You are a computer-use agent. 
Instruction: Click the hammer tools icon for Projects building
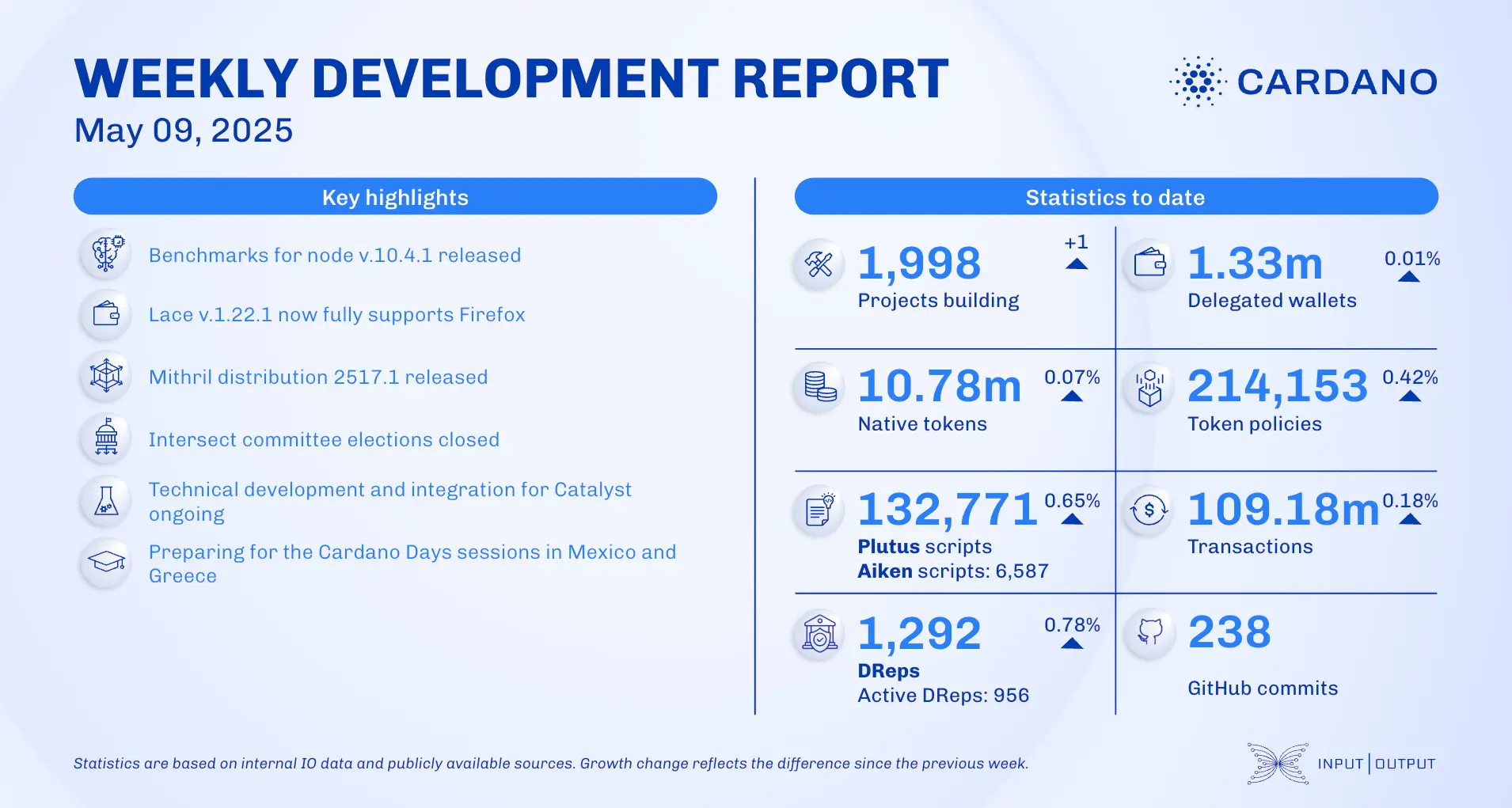coord(819,264)
